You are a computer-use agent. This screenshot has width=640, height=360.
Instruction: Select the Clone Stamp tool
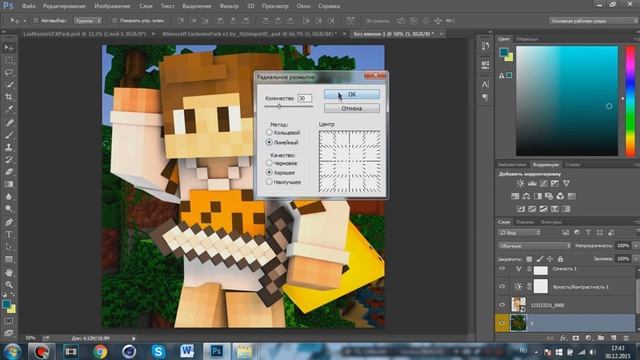pos(9,147)
